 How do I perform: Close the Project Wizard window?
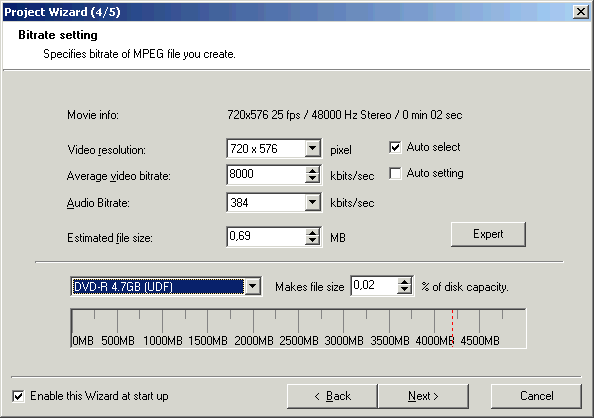[x=581, y=12]
